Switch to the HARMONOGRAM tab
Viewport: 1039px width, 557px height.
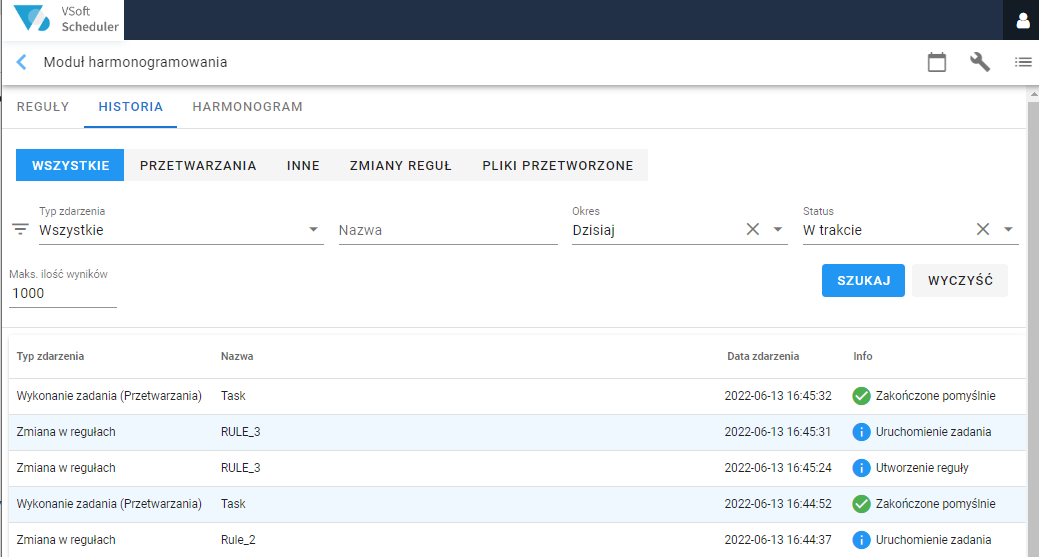pyautogui.click(x=247, y=107)
